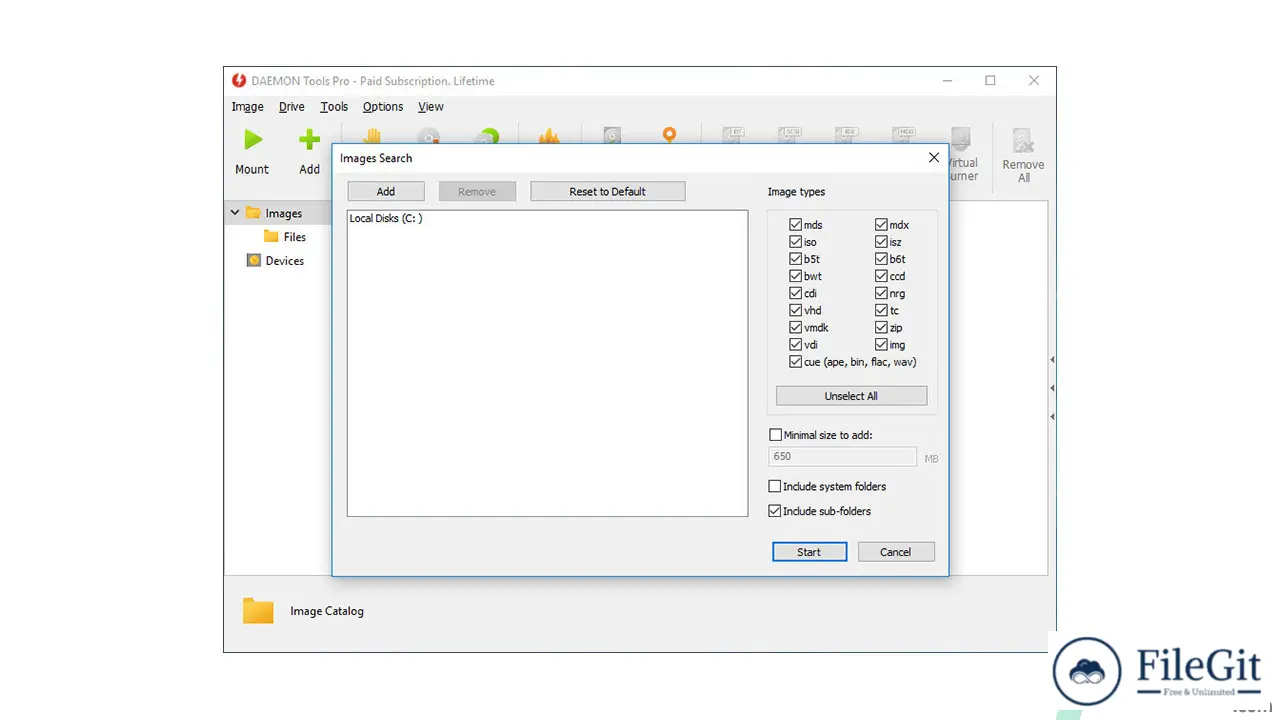Click the green plus Add icon
Viewport: 1280px width, 720px height.
pyautogui.click(x=310, y=140)
